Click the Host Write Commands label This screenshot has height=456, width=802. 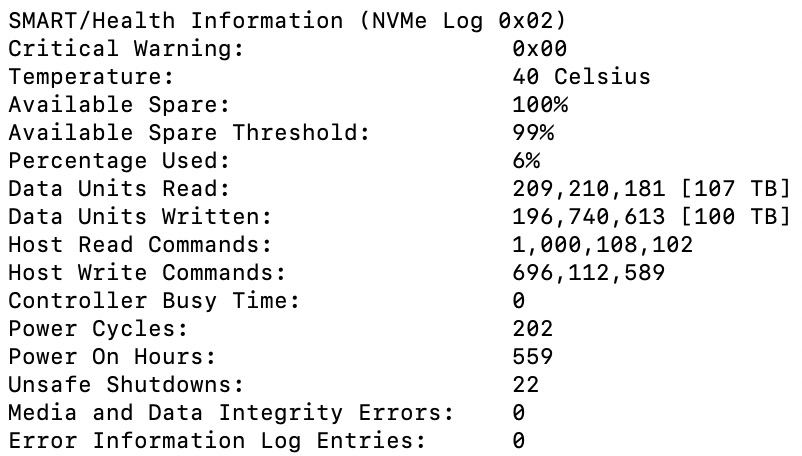pyautogui.click(x=147, y=272)
